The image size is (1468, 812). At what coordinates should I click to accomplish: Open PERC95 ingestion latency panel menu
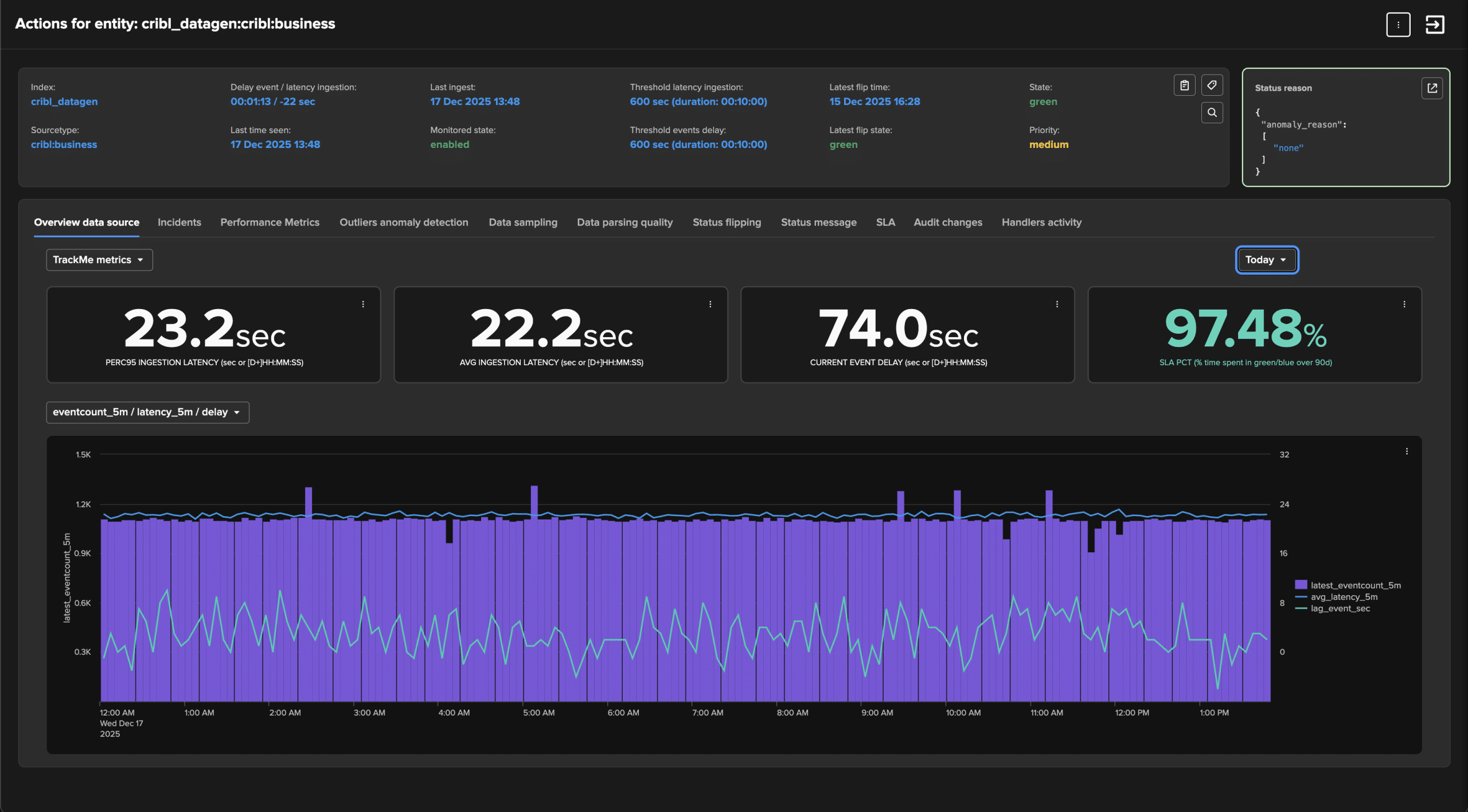click(x=363, y=304)
